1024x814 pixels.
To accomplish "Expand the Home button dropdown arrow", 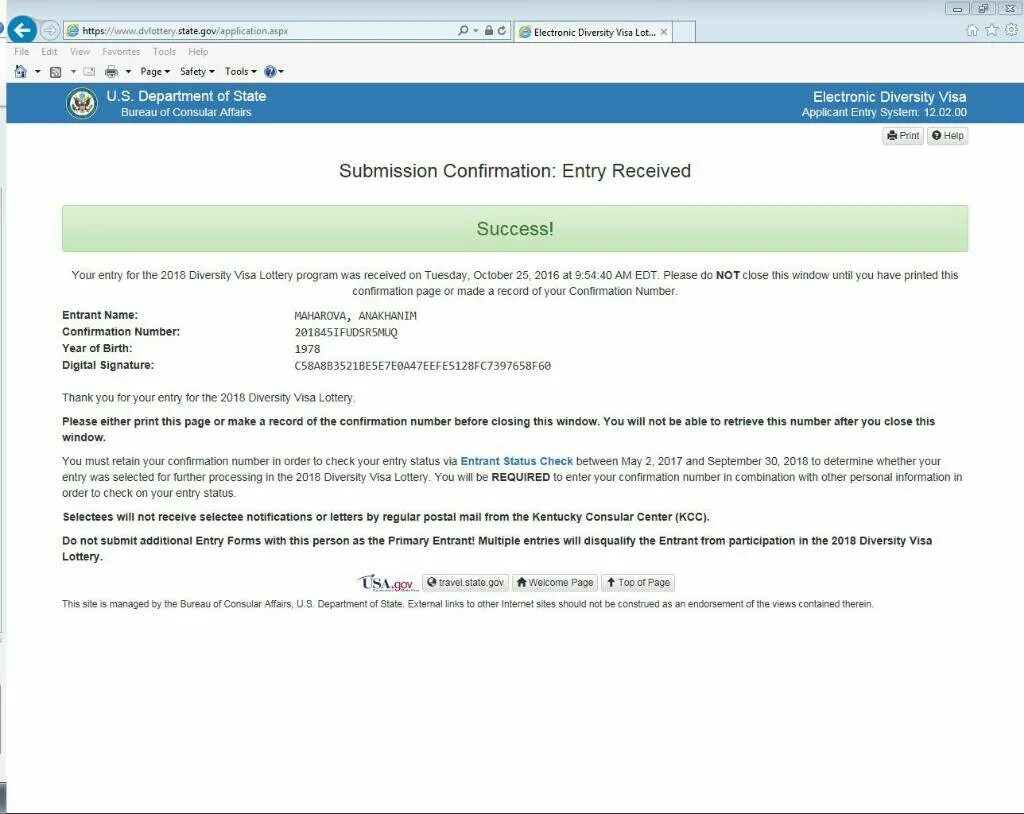I will [37, 71].
